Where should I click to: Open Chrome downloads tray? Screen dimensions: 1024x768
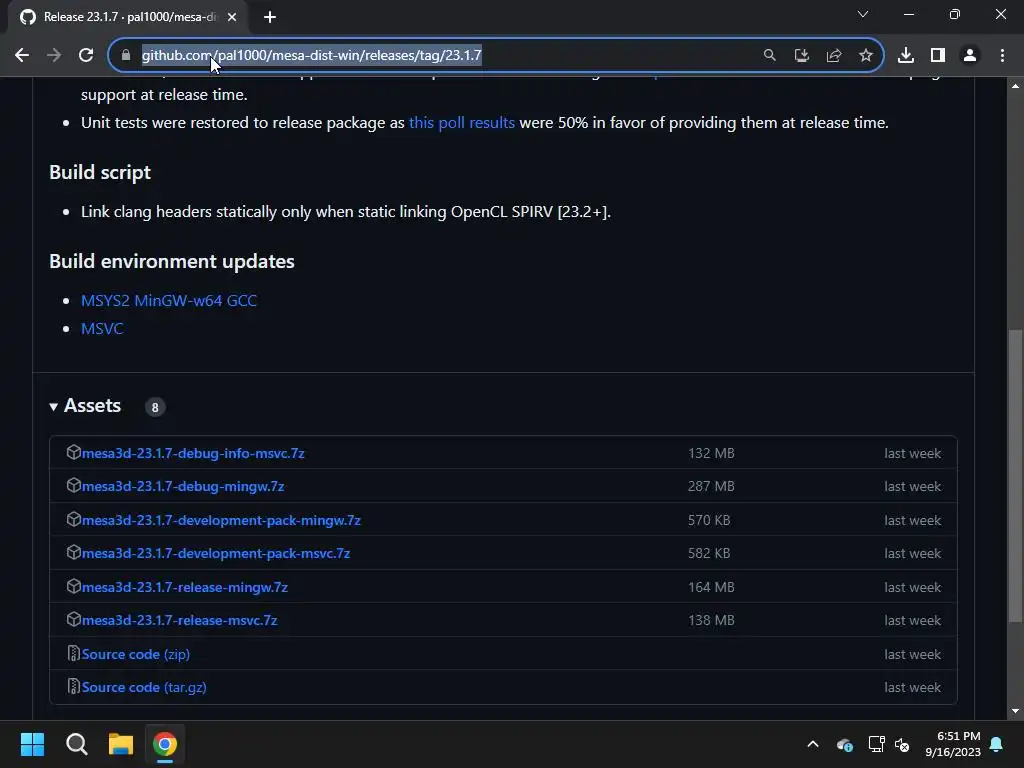pyautogui.click(x=906, y=56)
